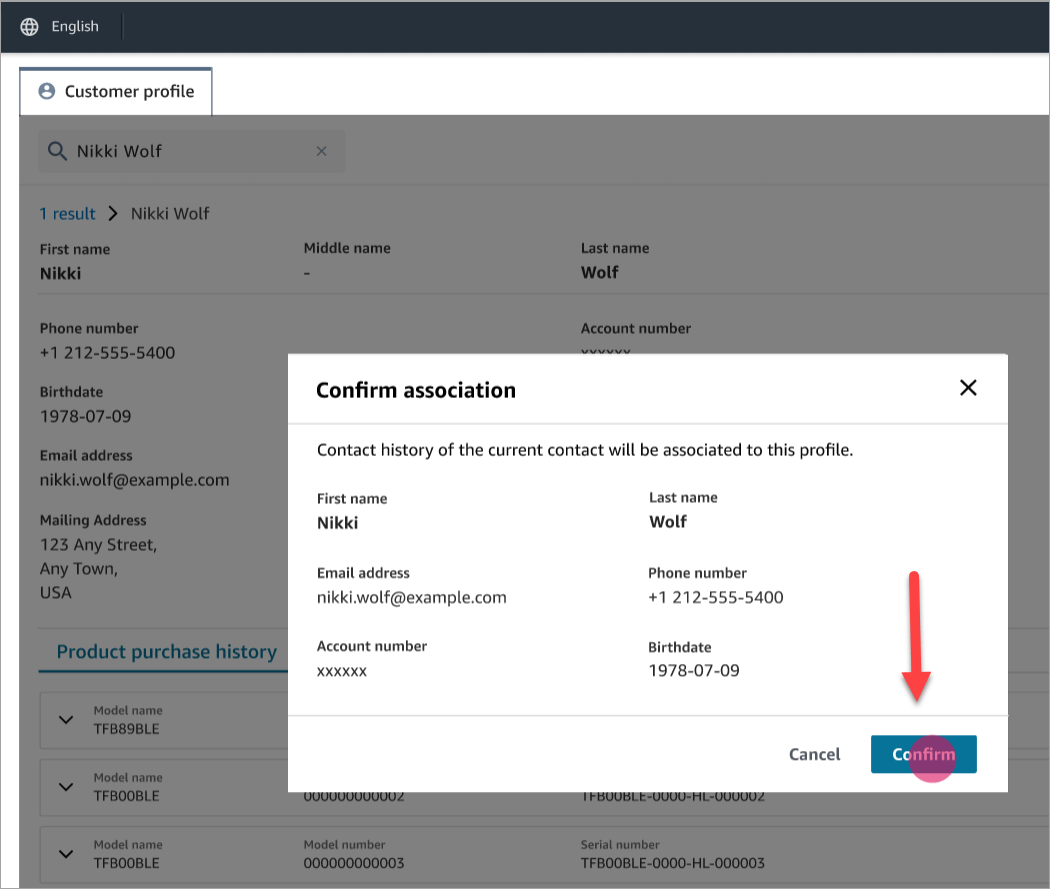Expand the TFB89BLE model row

pos(66,720)
